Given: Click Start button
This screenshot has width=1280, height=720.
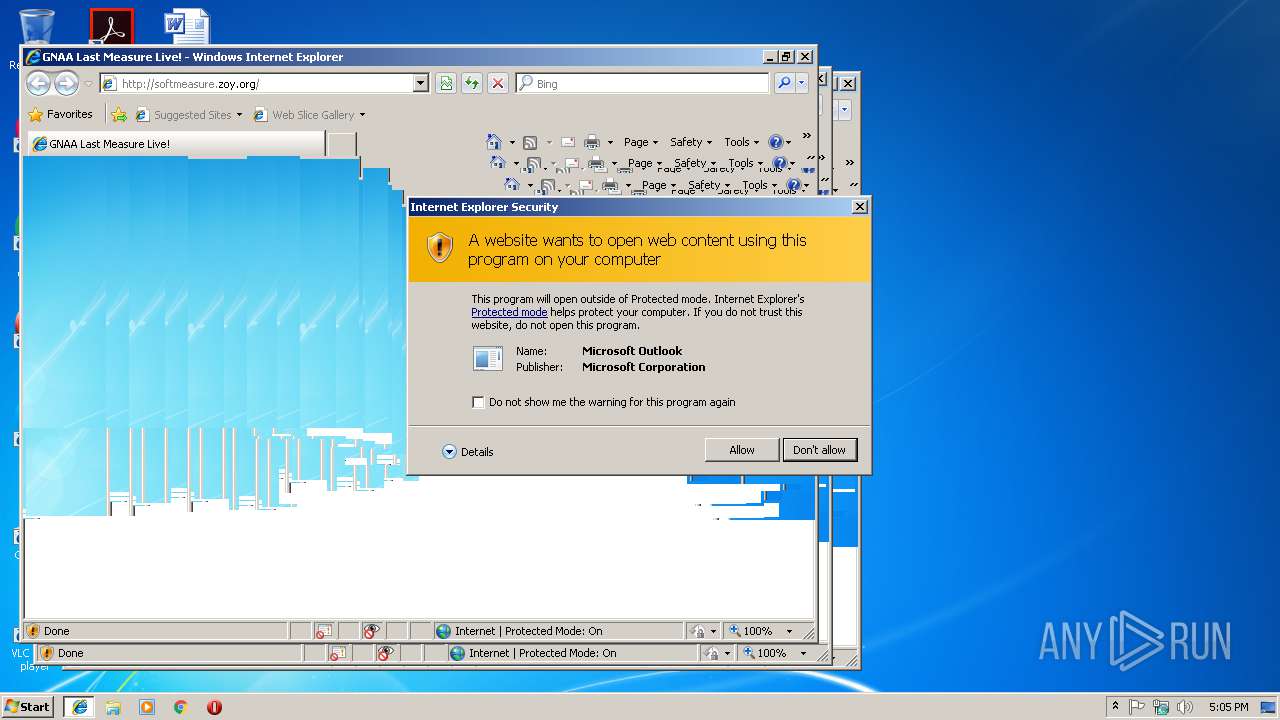Looking at the screenshot, I should (x=28, y=707).
